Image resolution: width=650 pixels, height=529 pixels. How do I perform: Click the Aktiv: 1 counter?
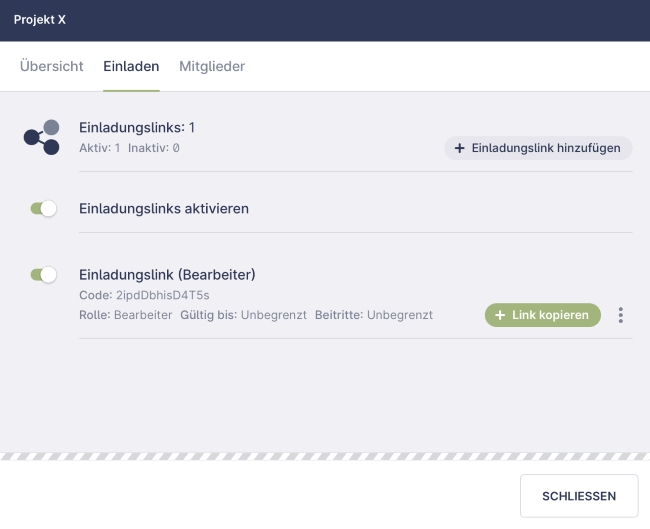coord(99,148)
